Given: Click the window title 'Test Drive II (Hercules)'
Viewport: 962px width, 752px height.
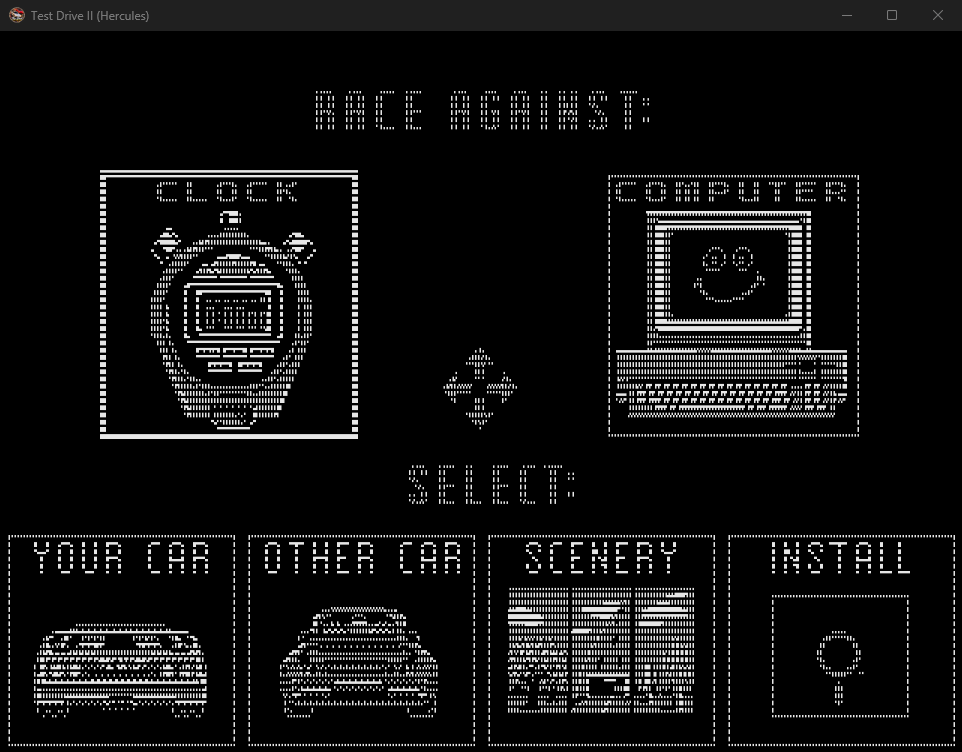Looking at the screenshot, I should (x=90, y=15).
